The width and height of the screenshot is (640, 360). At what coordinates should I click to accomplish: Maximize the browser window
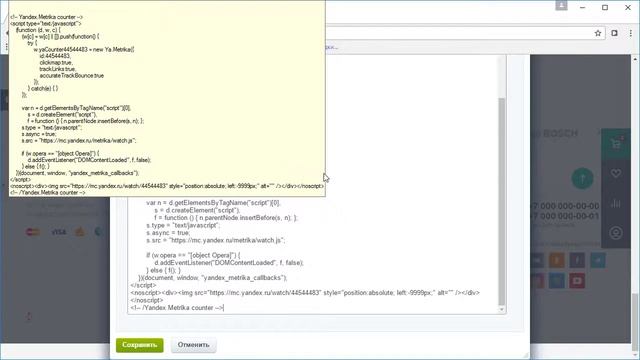605,7
